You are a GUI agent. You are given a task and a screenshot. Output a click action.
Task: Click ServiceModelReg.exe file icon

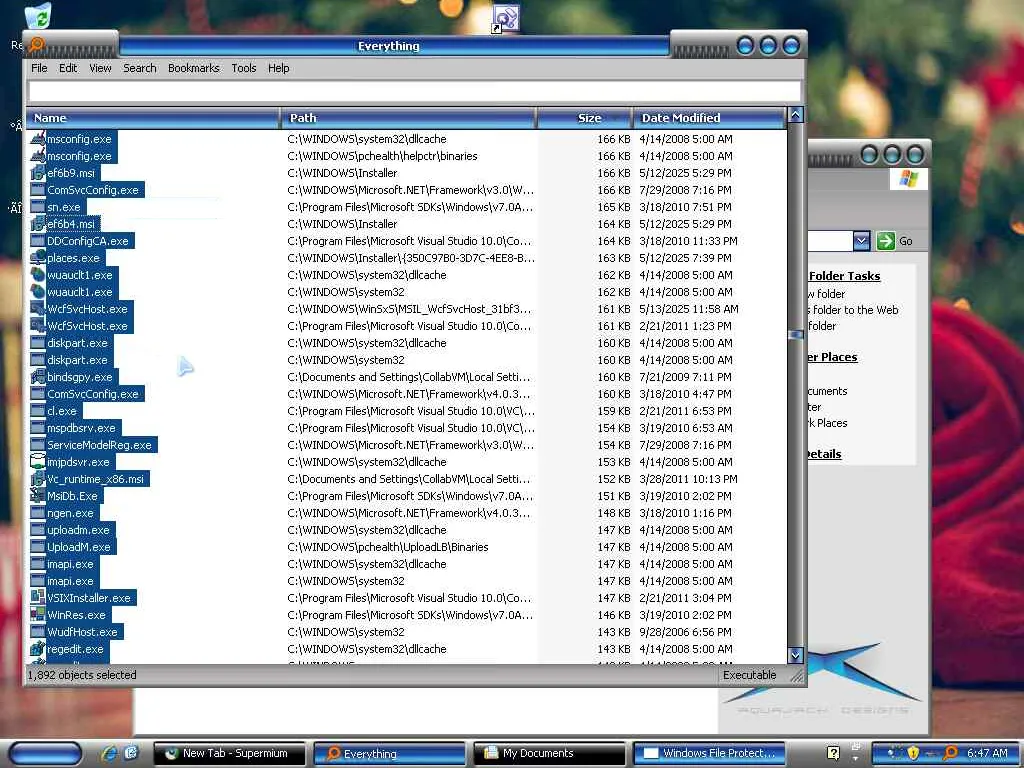(x=37, y=445)
